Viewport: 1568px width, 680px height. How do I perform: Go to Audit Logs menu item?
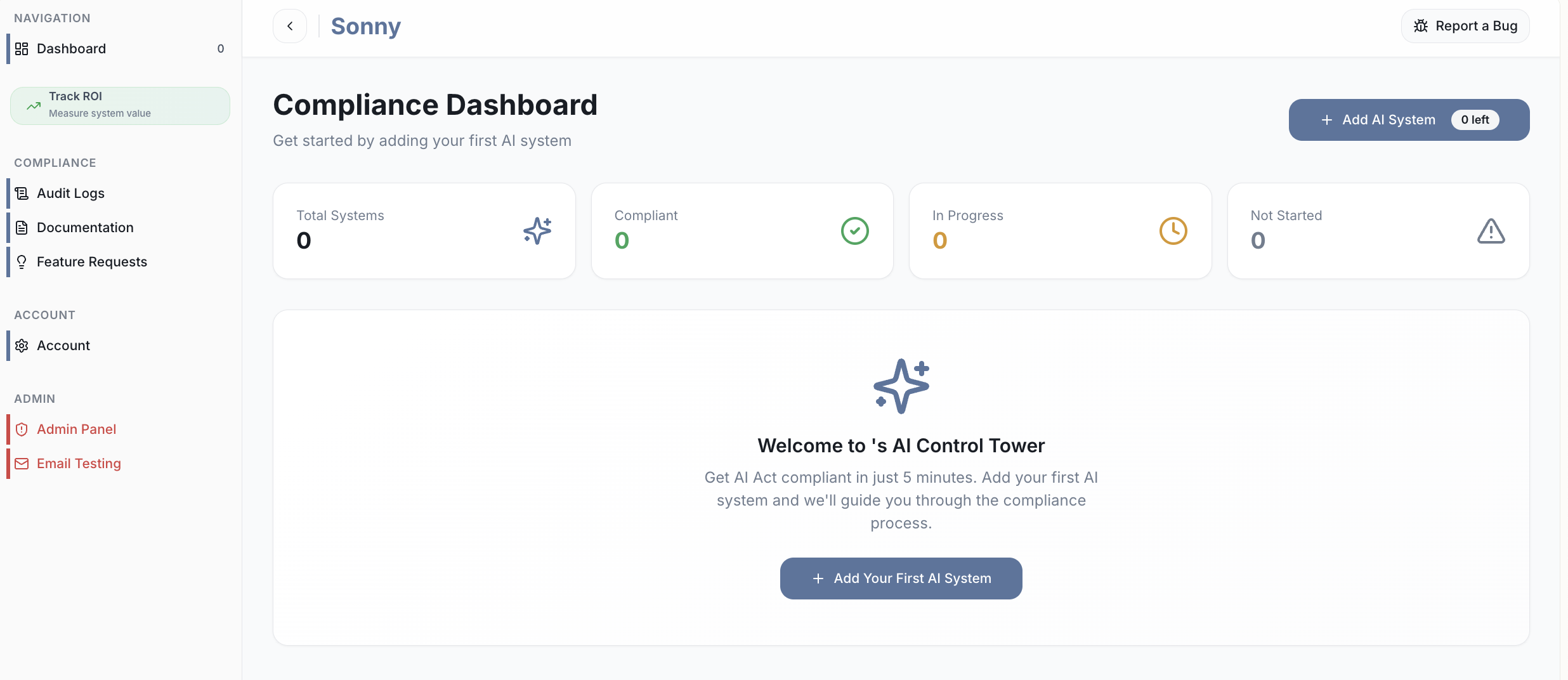(70, 193)
